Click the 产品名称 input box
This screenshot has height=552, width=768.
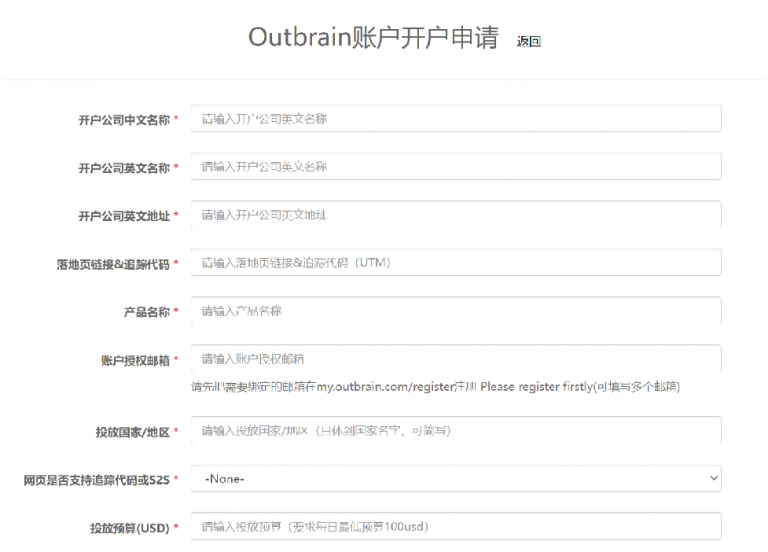(456, 311)
